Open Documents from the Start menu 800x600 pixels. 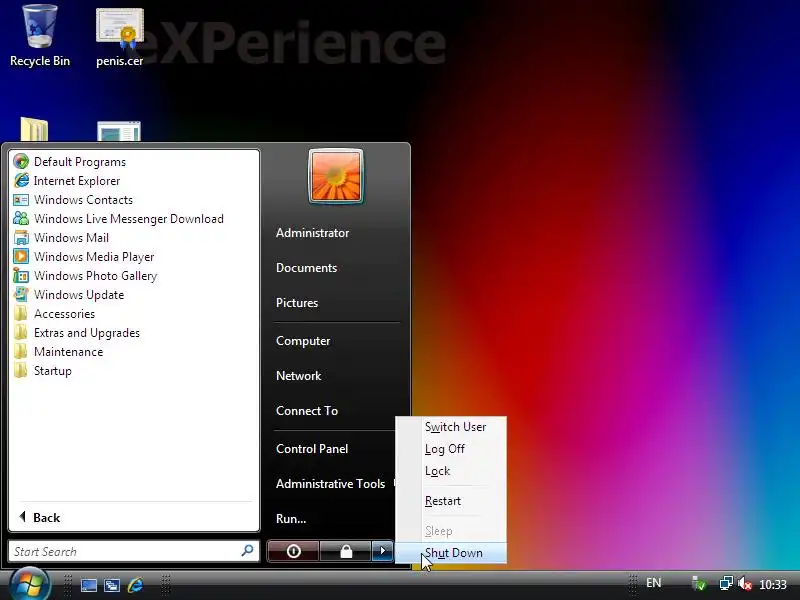pos(307,268)
